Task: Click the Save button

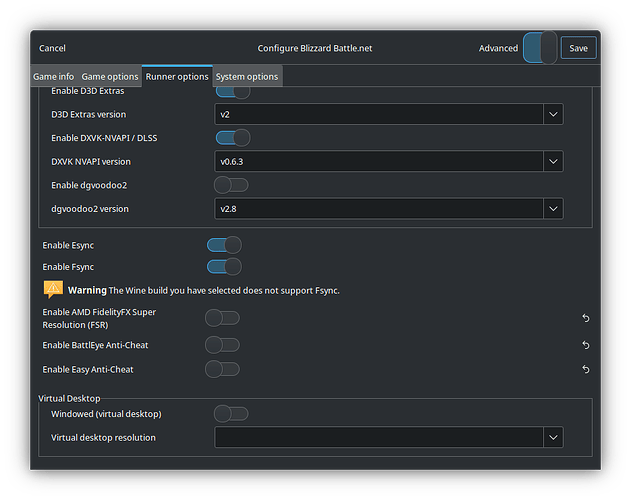Action: (579, 48)
